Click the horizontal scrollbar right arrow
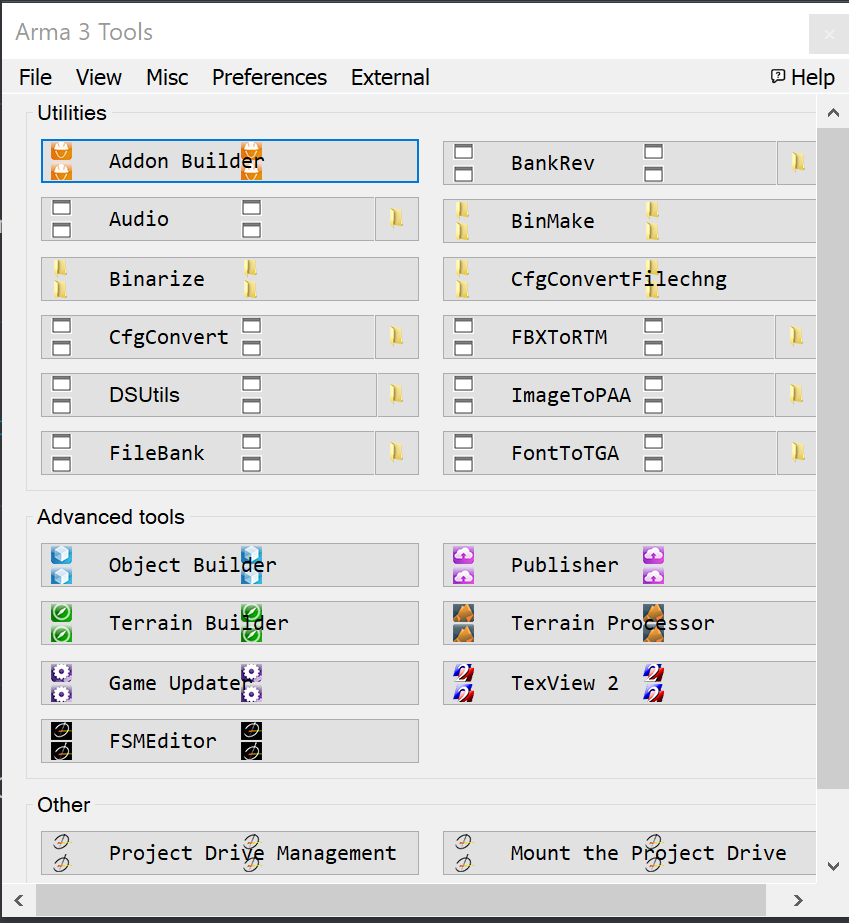849x923 pixels. click(798, 900)
